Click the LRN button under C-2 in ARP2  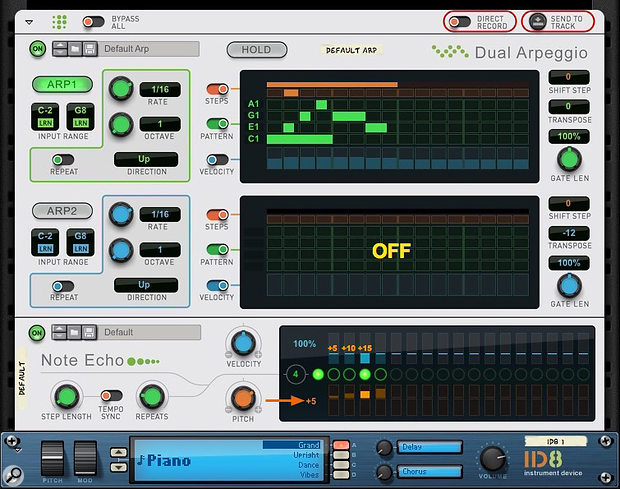(x=45, y=249)
